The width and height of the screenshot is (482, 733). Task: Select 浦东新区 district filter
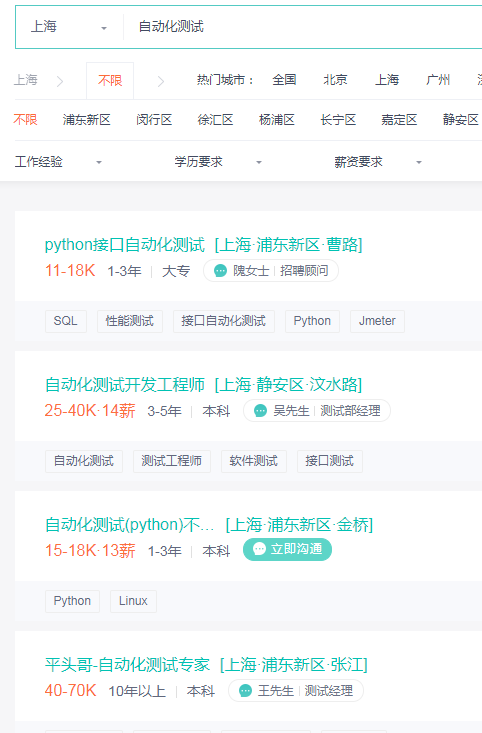86,120
